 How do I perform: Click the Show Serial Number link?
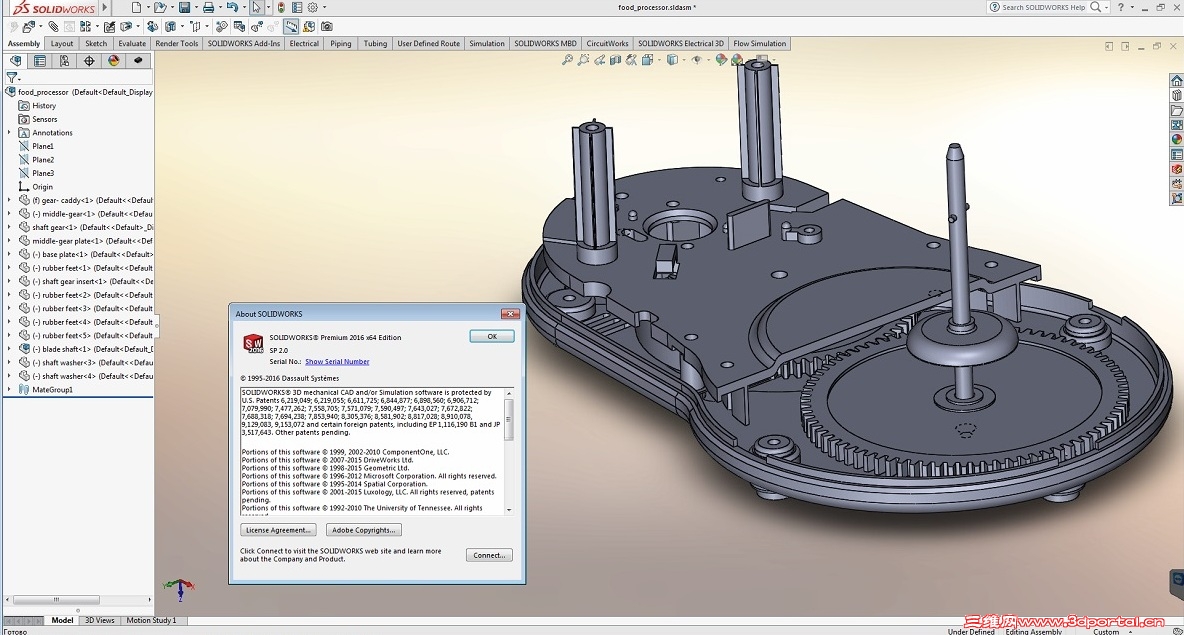(x=337, y=362)
